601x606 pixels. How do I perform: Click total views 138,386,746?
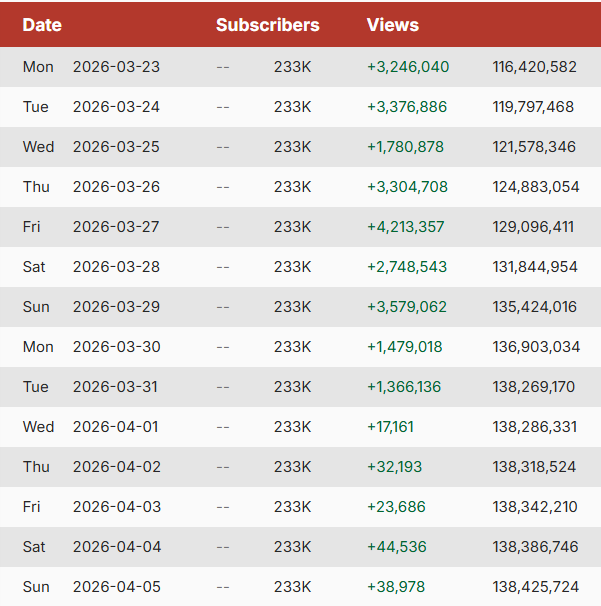click(x=535, y=547)
